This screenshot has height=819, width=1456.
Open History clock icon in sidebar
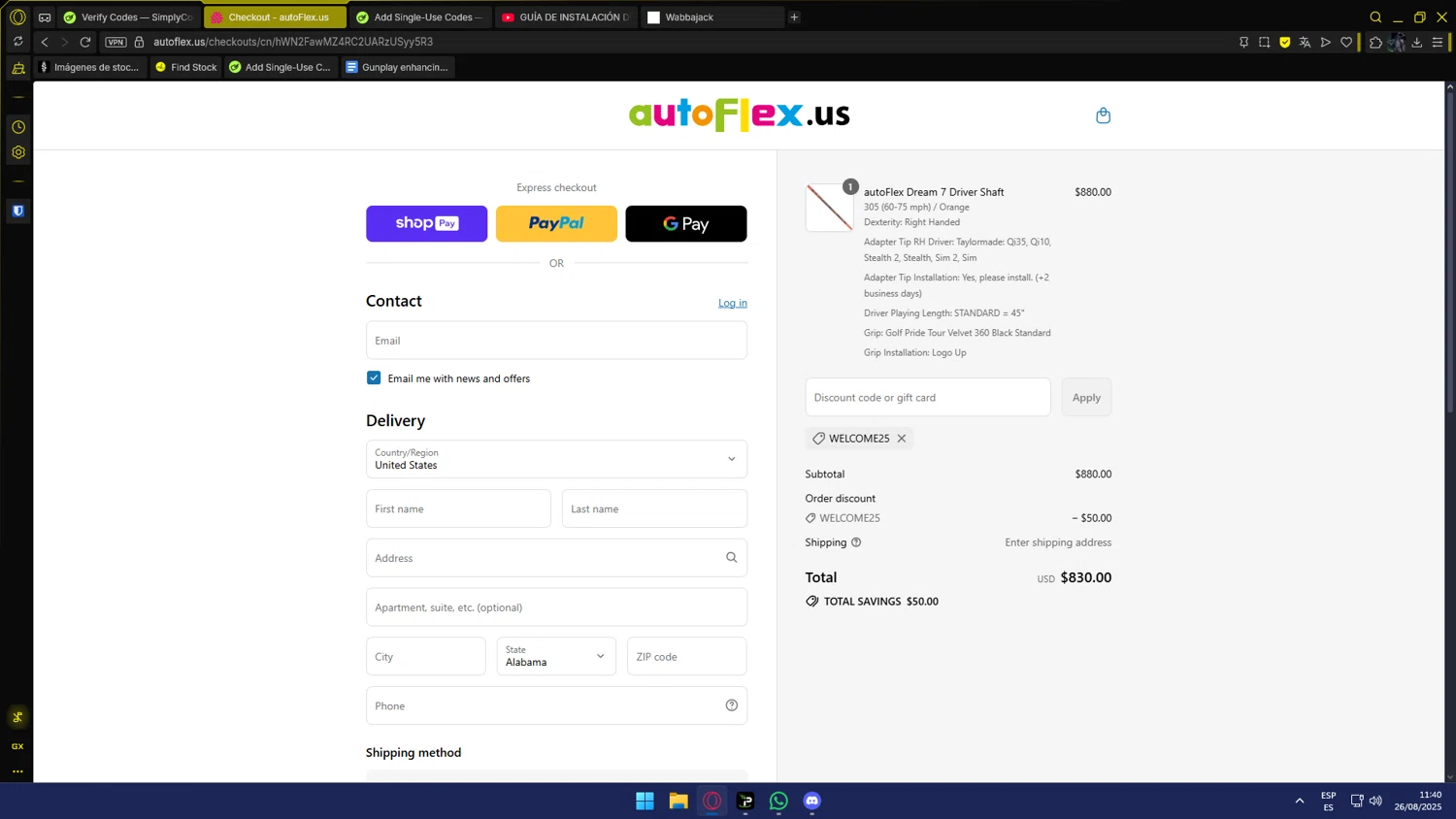17,127
